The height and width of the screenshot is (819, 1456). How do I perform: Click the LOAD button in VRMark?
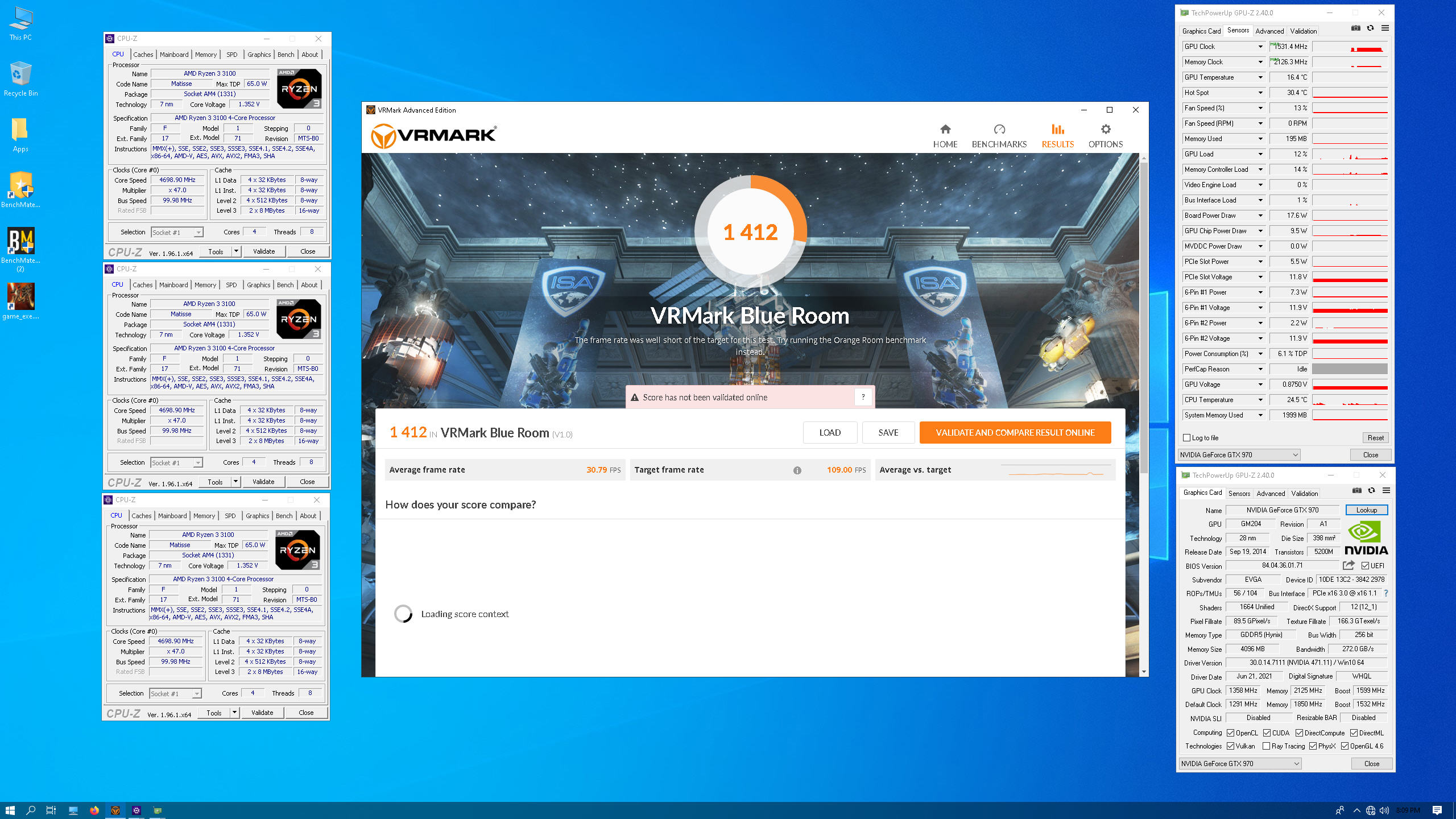pyautogui.click(x=830, y=433)
